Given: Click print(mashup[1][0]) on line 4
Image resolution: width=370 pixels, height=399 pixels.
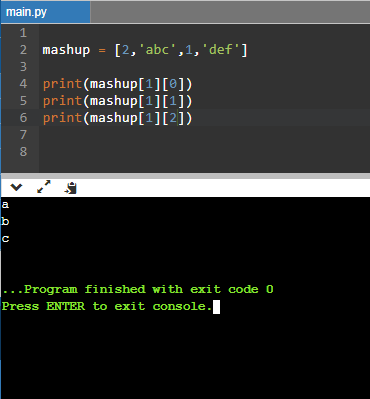Looking at the screenshot, I should coord(118,84).
